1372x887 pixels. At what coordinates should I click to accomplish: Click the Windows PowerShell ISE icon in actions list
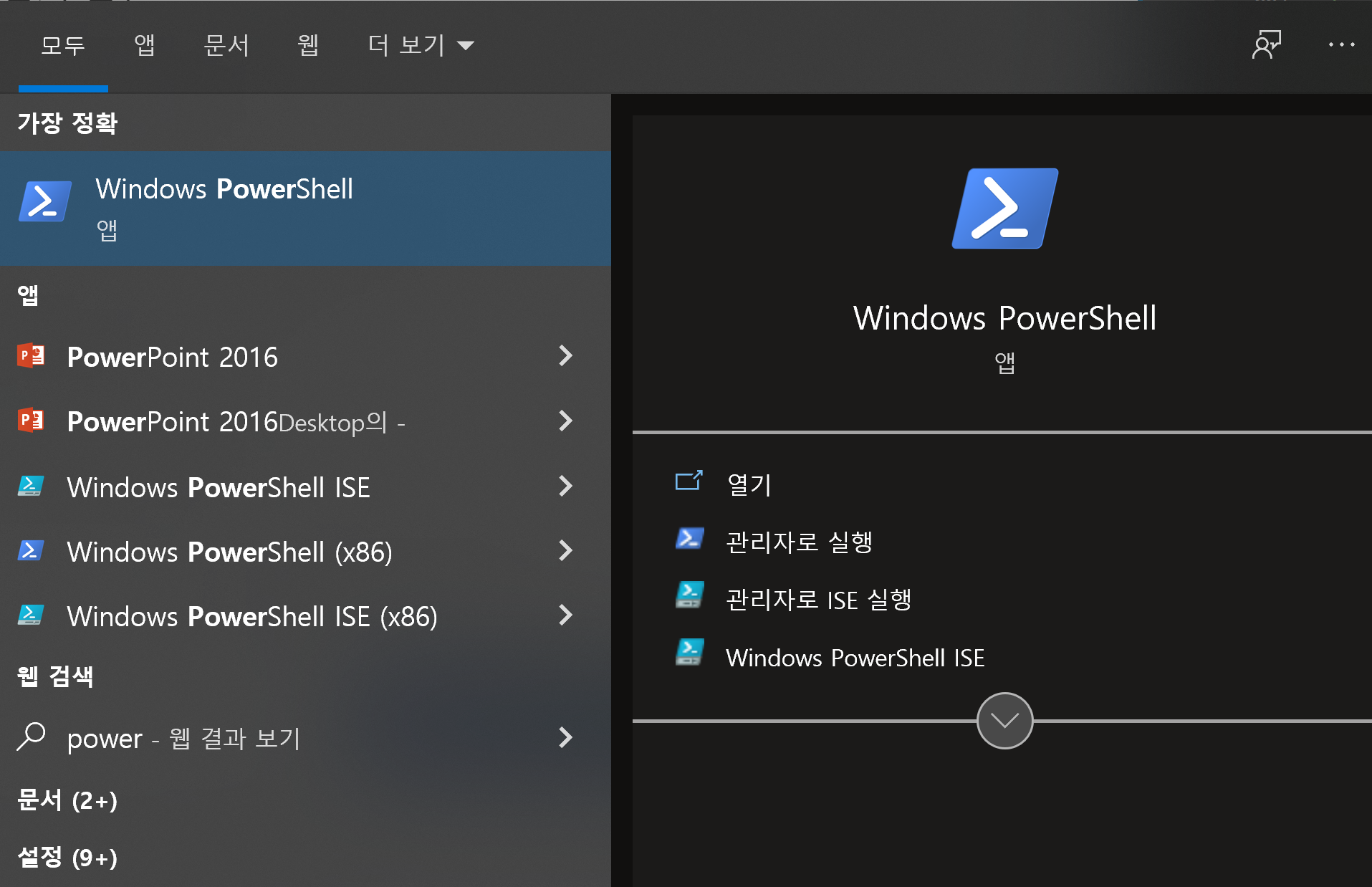689,653
